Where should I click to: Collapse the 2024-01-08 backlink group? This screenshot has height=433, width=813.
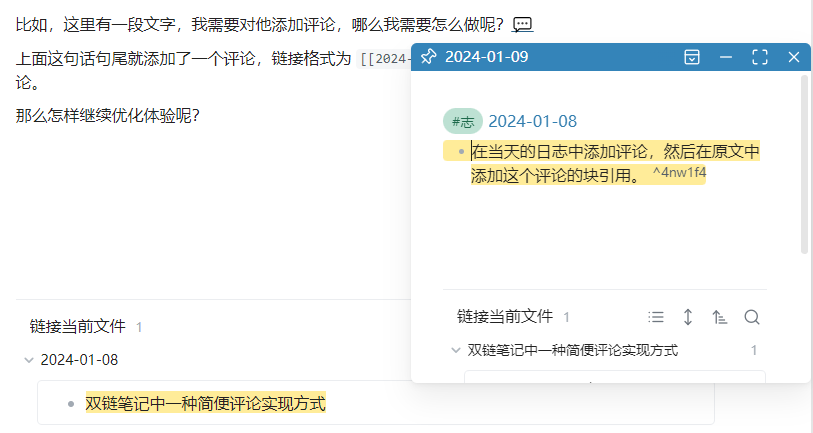[28, 360]
